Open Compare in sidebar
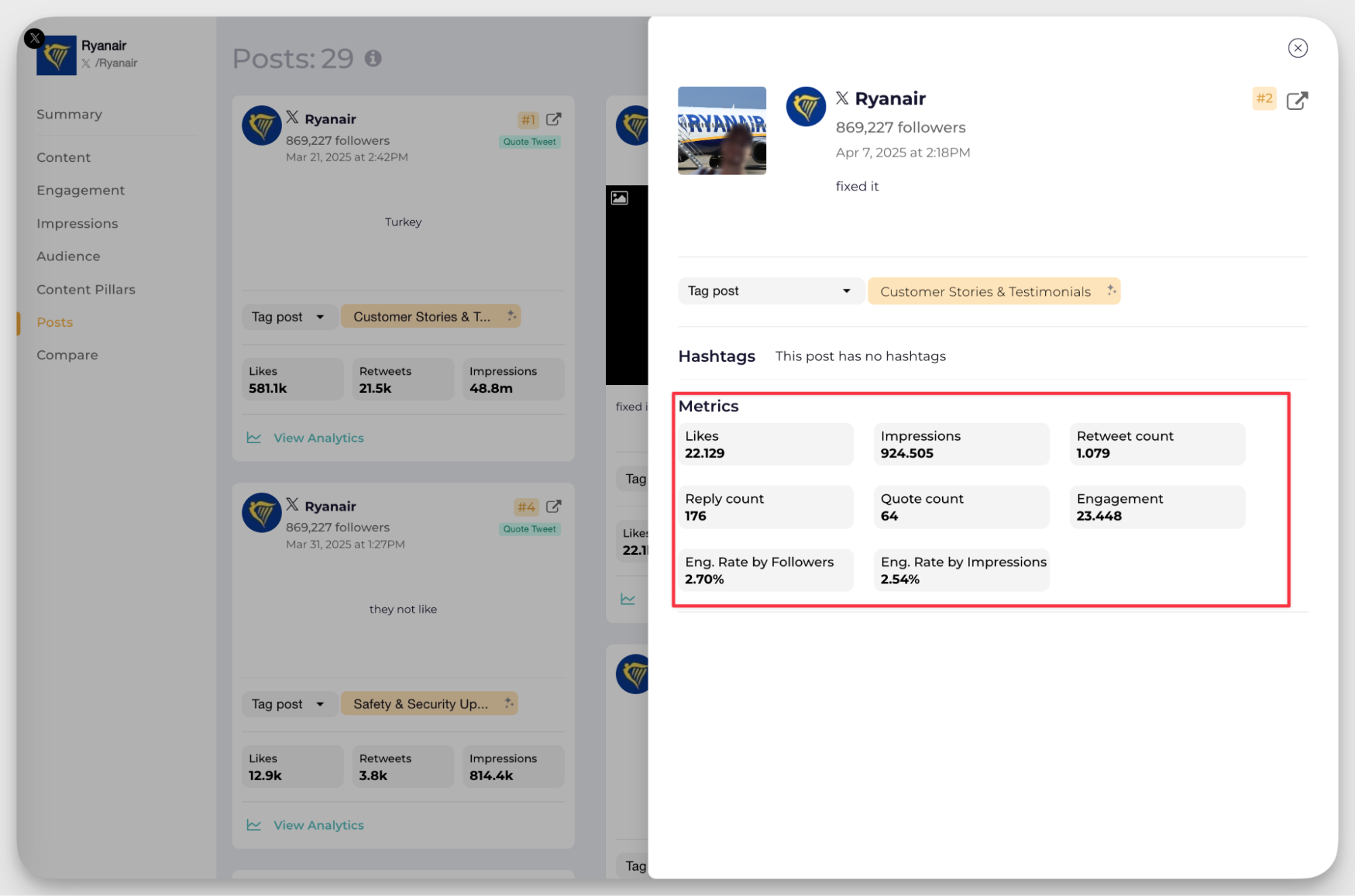1355x896 pixels. (x=67, y=355)
